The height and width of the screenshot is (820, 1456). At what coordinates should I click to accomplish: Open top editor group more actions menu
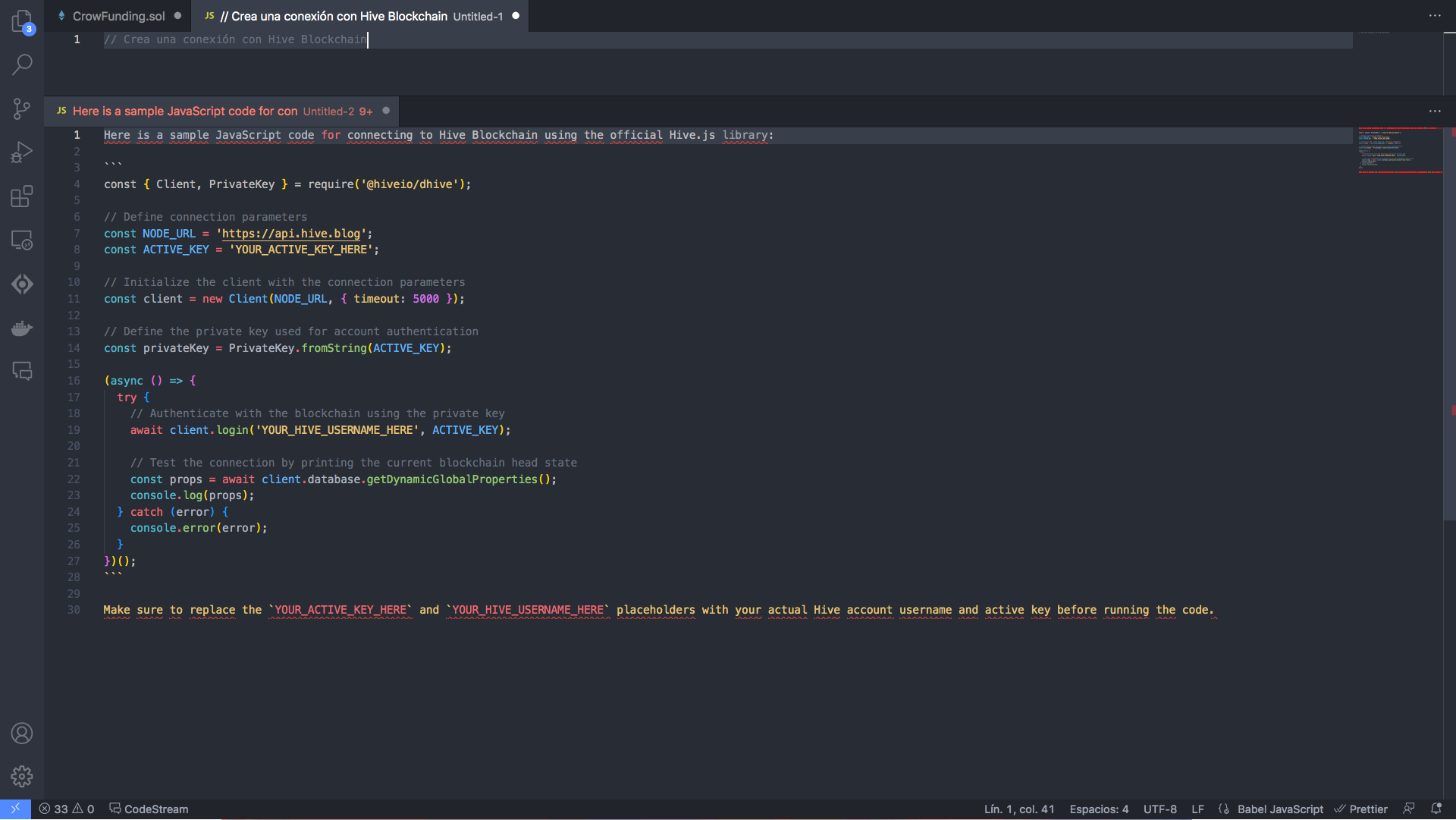tap(1435, 15)
